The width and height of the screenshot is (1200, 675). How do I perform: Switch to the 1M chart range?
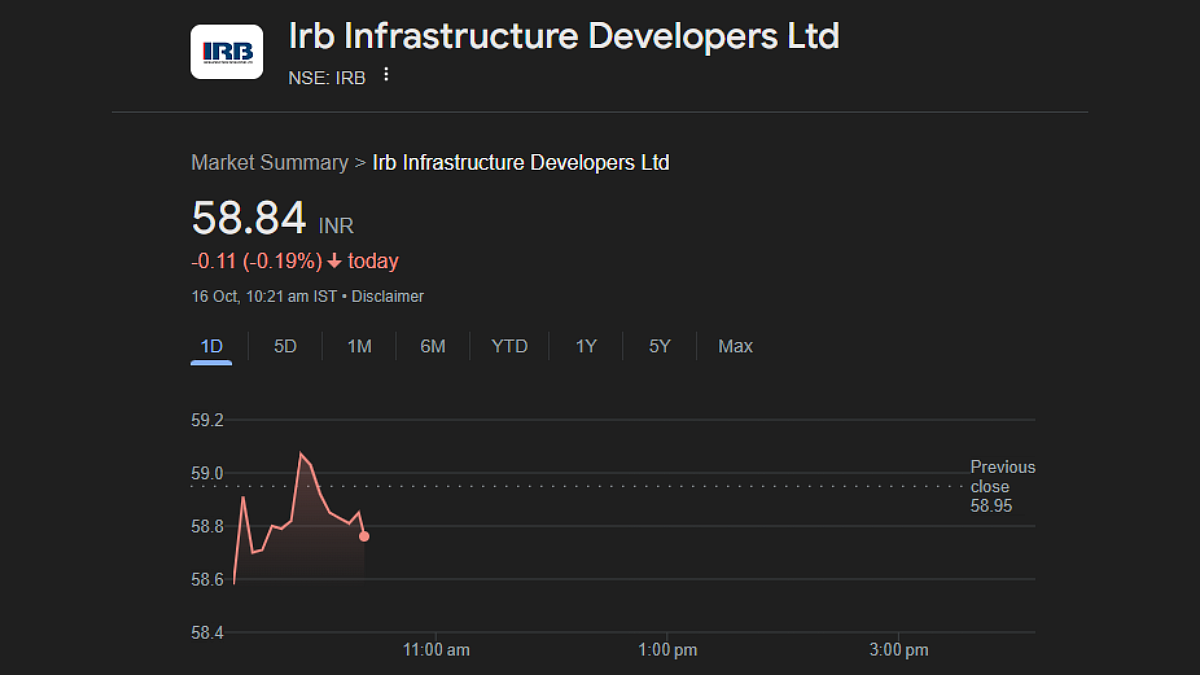pos(359,346)
